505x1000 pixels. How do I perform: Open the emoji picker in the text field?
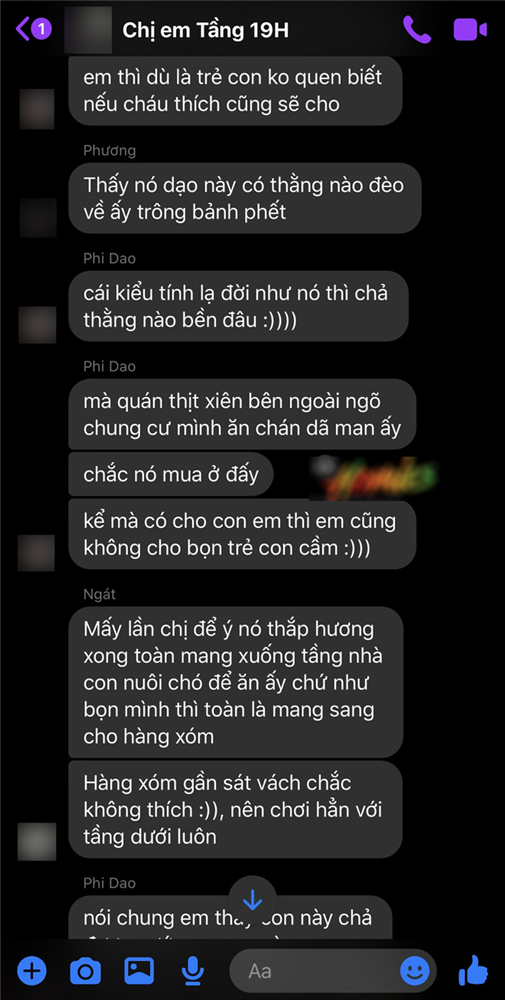tap(414, 971)
